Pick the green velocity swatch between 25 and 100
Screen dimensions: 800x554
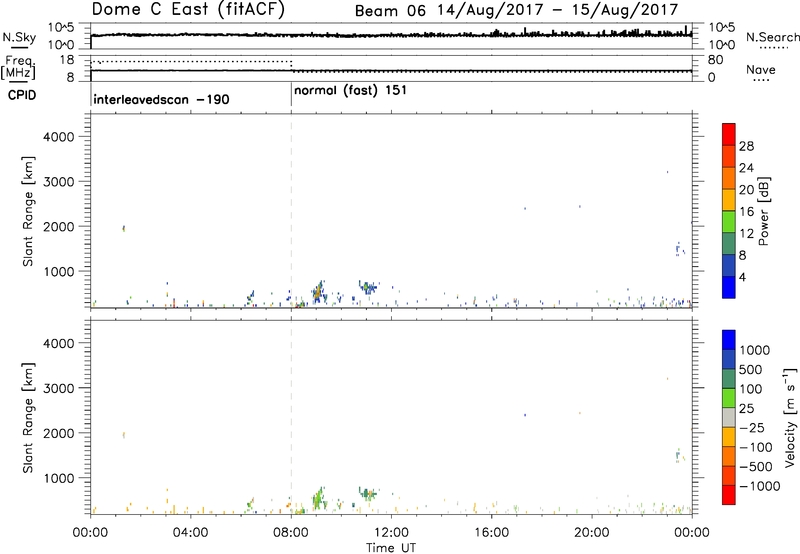pos(729,398)
